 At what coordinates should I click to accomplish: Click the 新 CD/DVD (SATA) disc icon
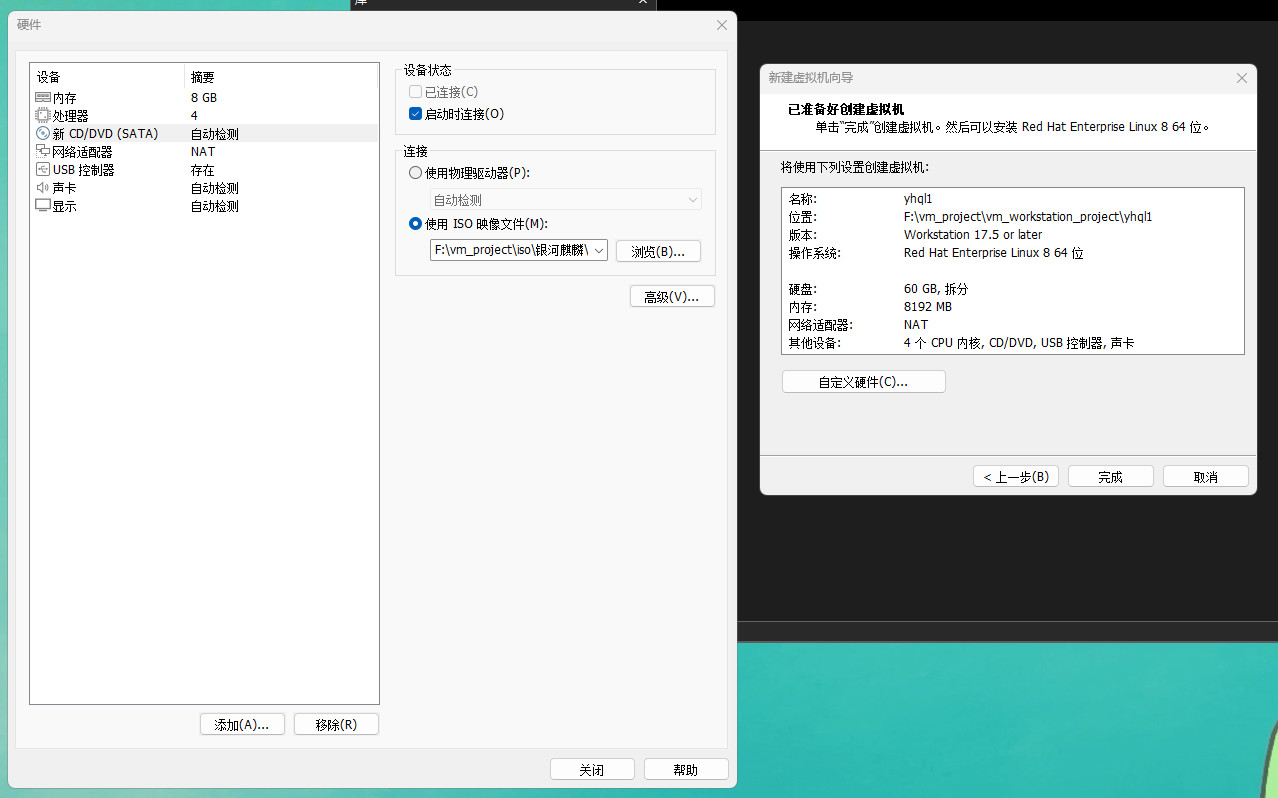42,134
